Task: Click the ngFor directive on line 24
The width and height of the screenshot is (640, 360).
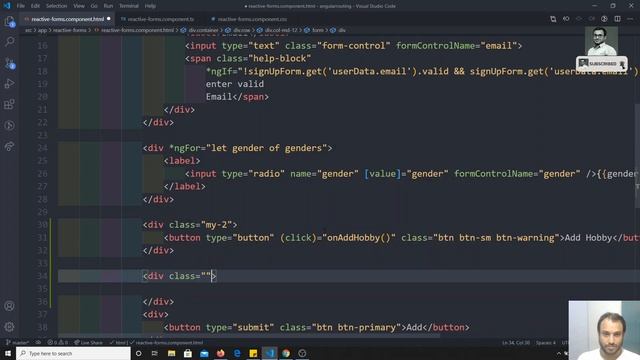Action: point(184,148)
